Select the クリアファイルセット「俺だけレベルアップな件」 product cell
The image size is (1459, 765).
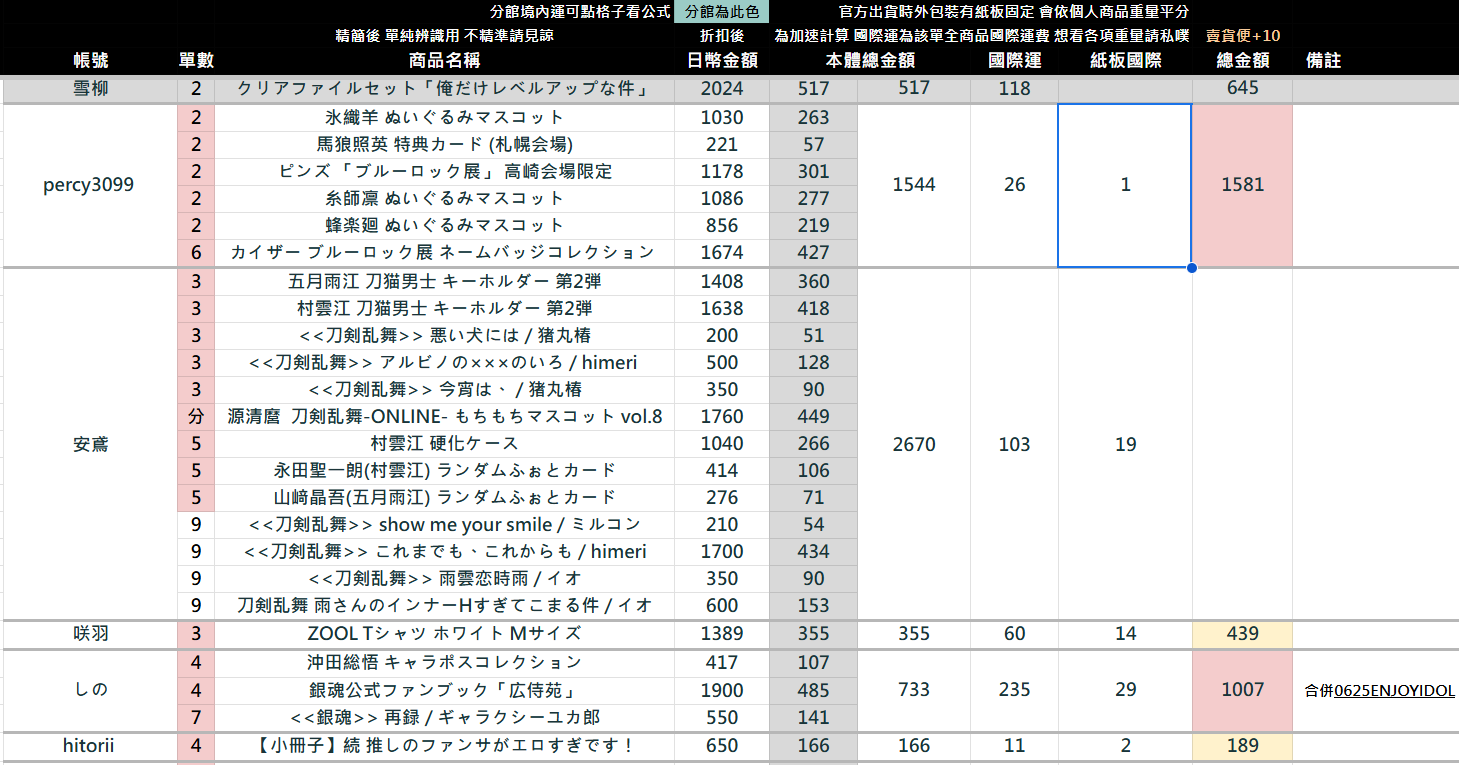coord(444,88)
